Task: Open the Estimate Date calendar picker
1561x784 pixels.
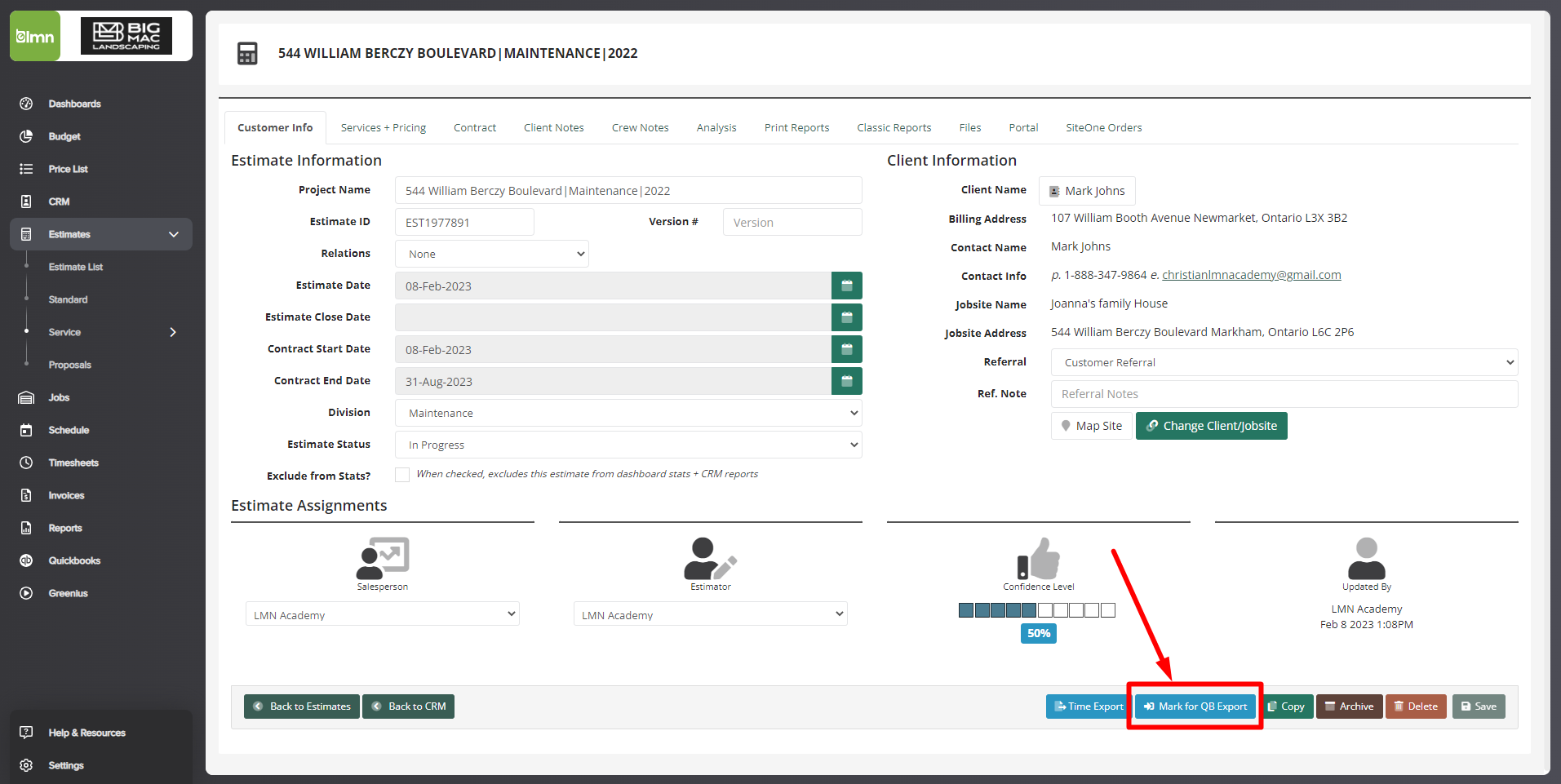Action: coord(846,286)
